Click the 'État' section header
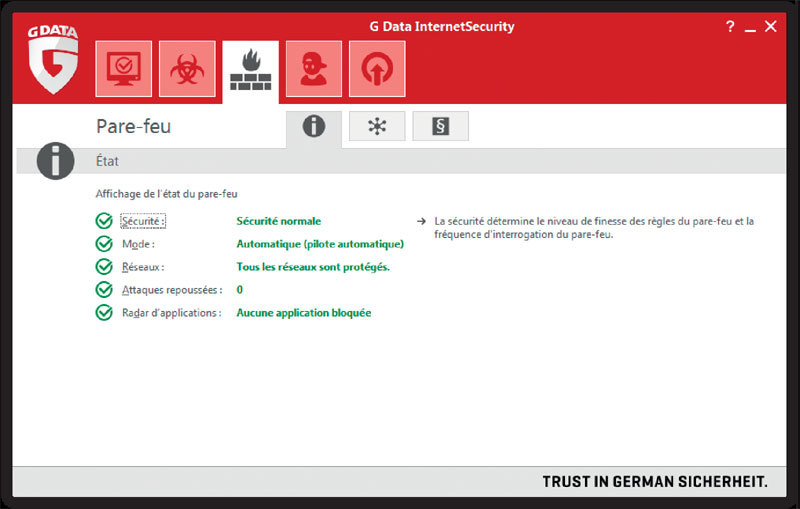Image resolution: width=800 pixels, height=509 pixels. pos(107,161)
